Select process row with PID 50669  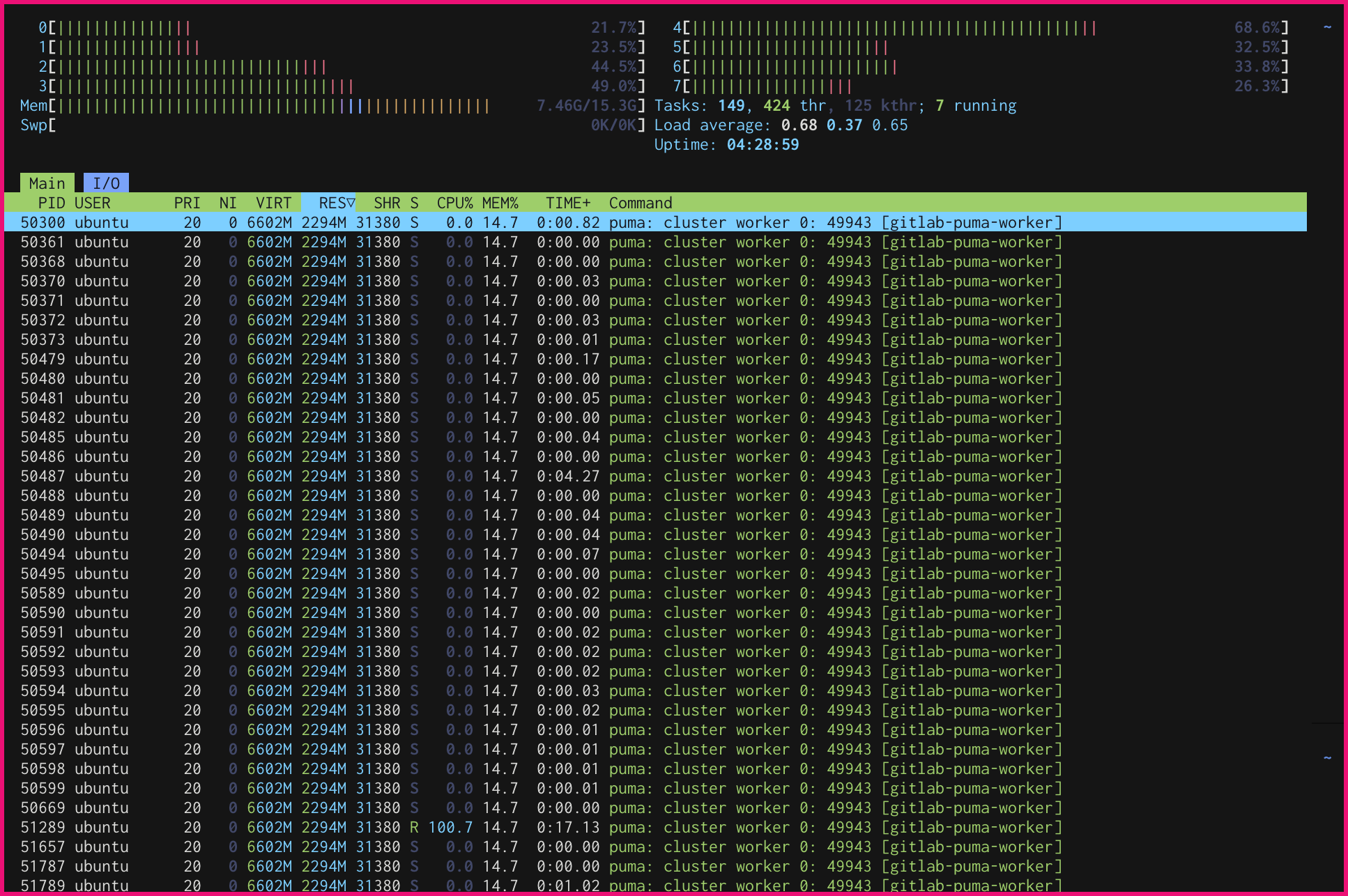click(655, 808)
